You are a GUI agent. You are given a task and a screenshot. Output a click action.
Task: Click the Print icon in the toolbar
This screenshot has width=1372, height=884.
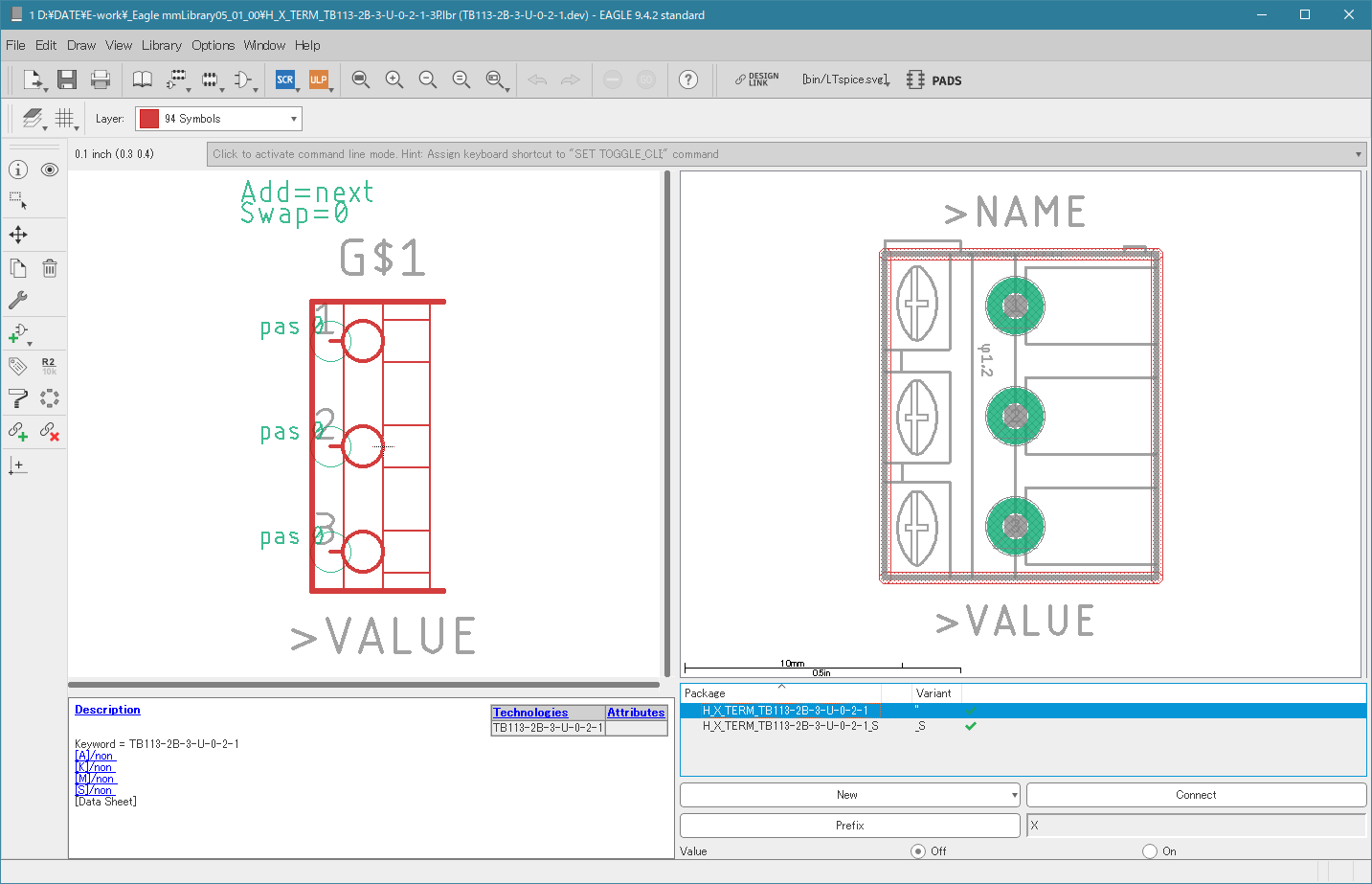pyautogui.click(x=101, y=79)
